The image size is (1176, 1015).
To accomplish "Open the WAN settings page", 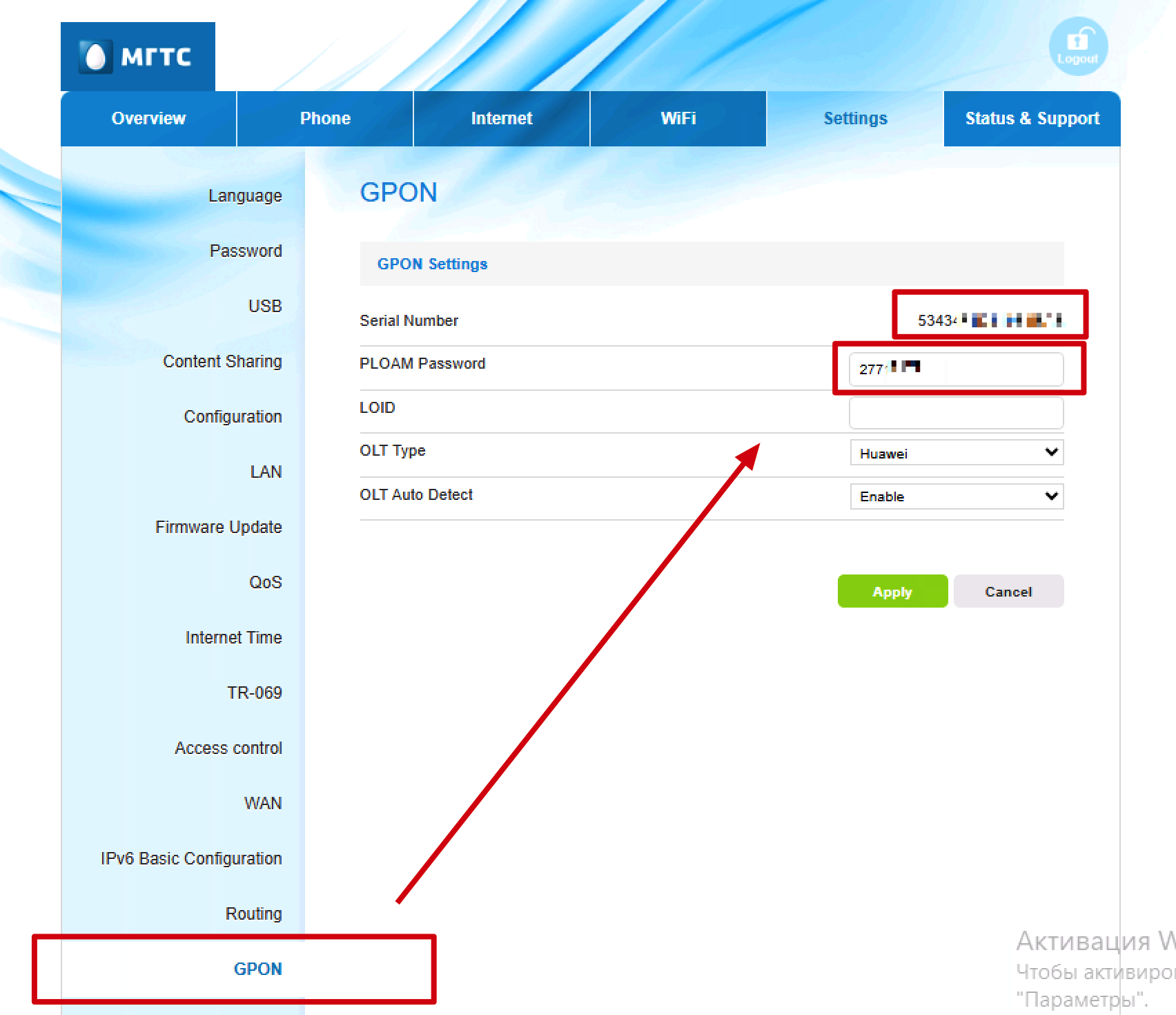I will point(263,804).
